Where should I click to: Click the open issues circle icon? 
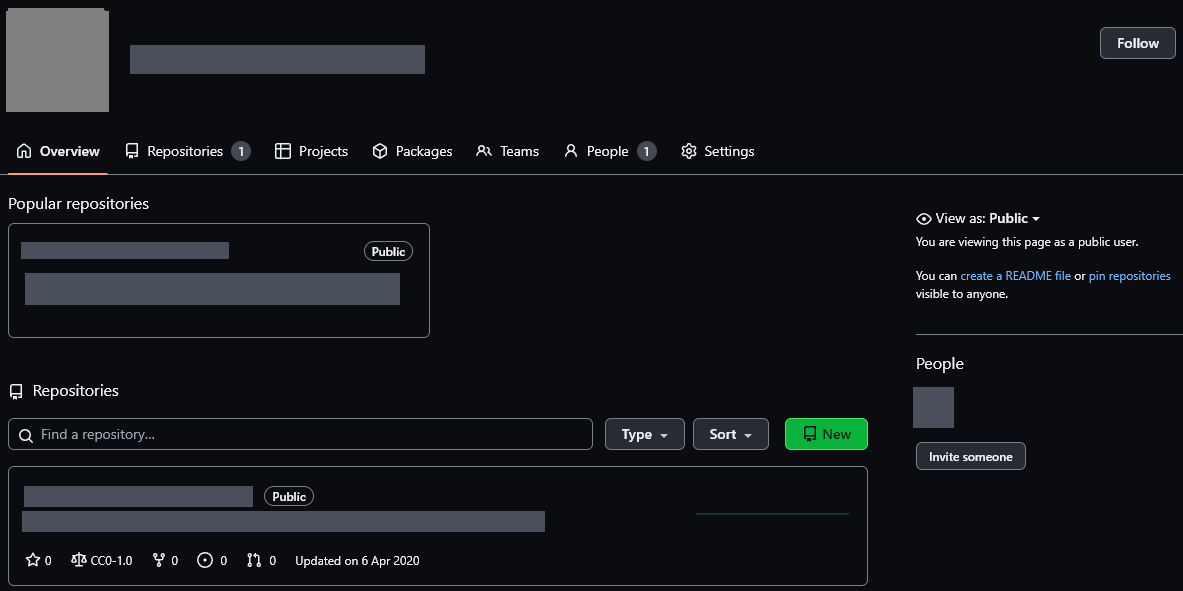tap(205, 561)
